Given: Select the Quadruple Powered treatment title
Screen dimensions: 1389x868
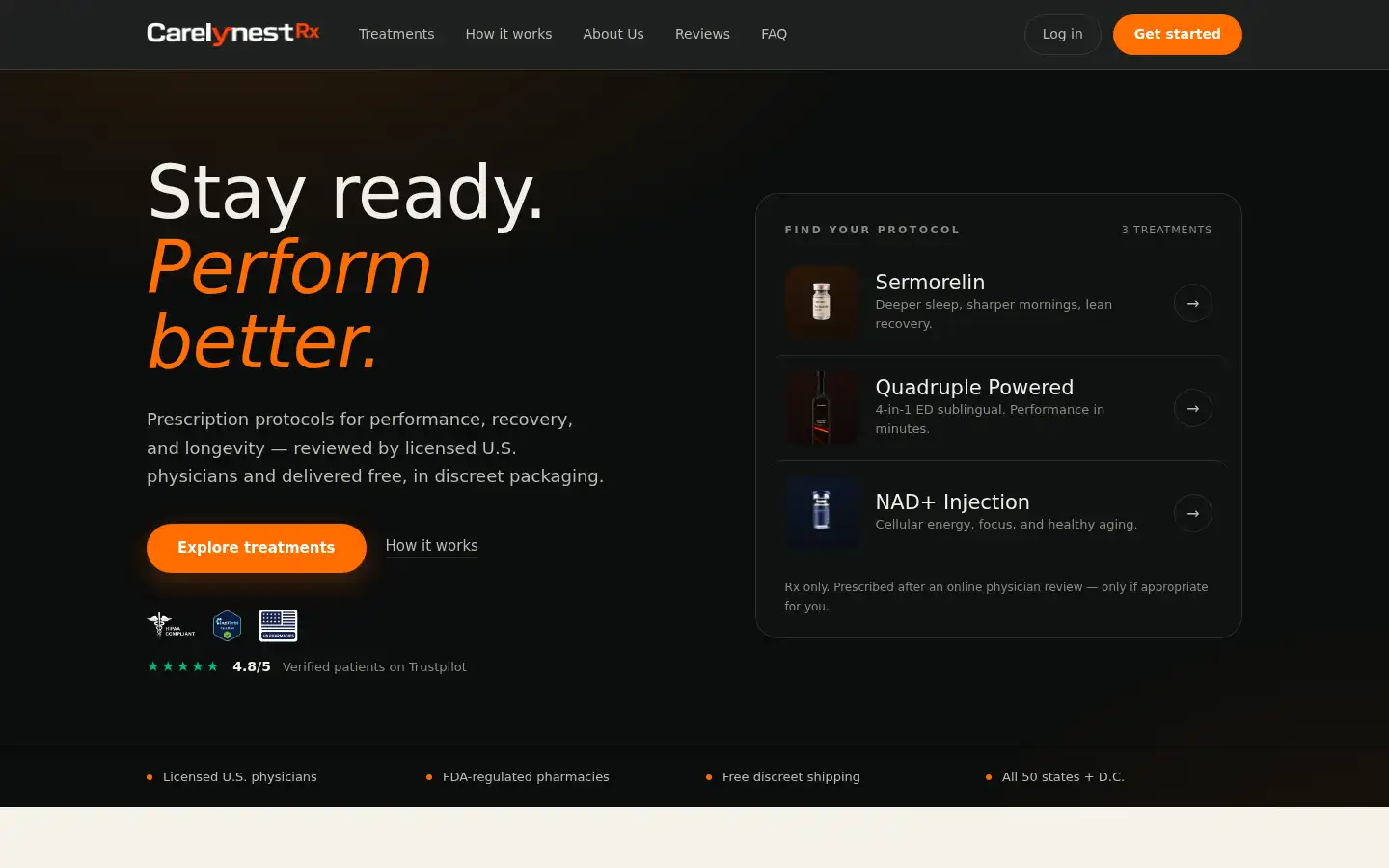Looking at the screenshot, I should pyautogui.click(x=974, y=387).
